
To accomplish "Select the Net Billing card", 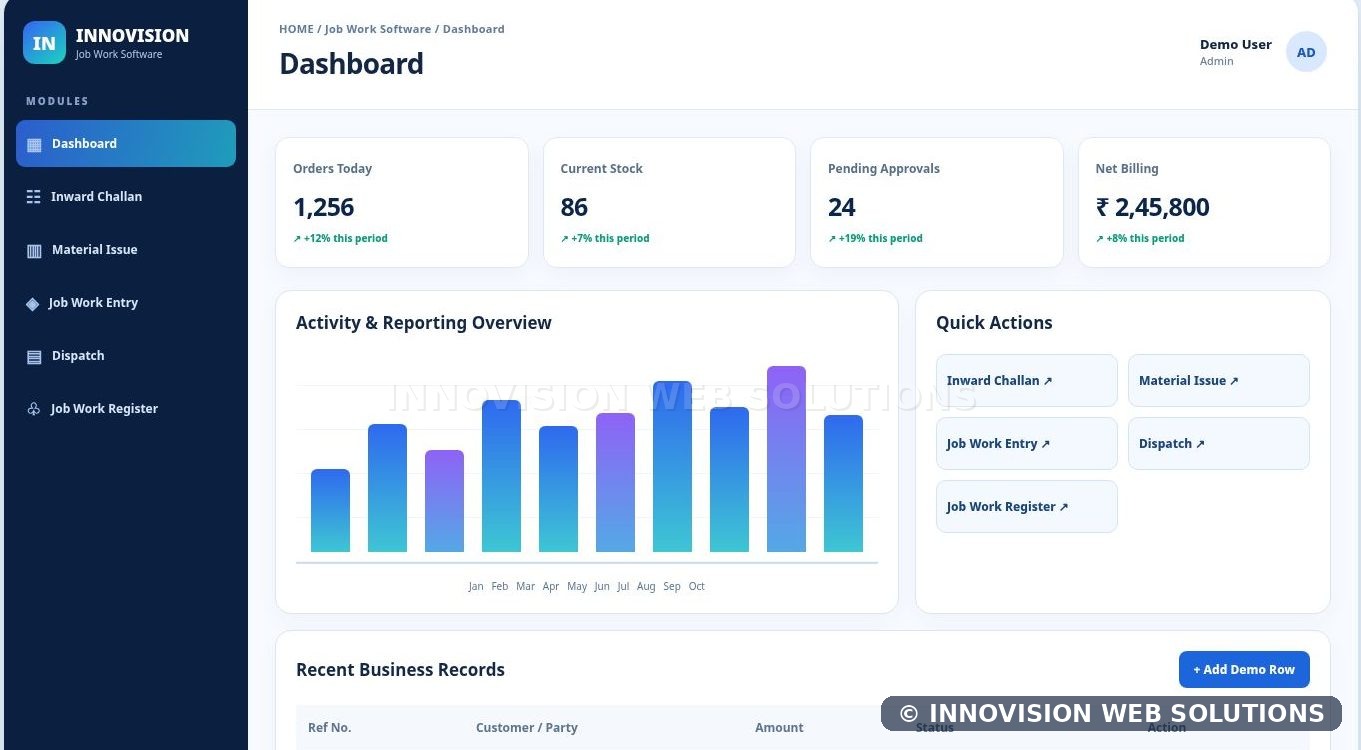I will point(1204,203).
